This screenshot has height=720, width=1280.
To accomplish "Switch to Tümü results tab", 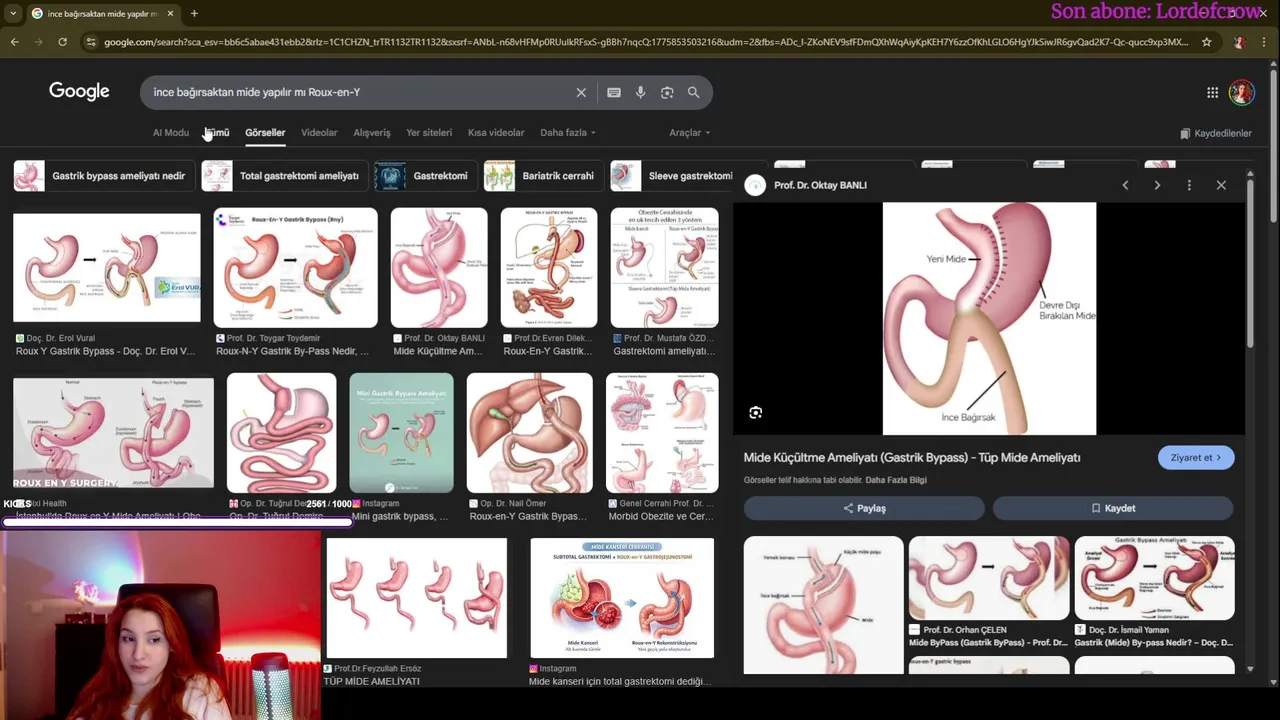I will click(x=217, y=132).
